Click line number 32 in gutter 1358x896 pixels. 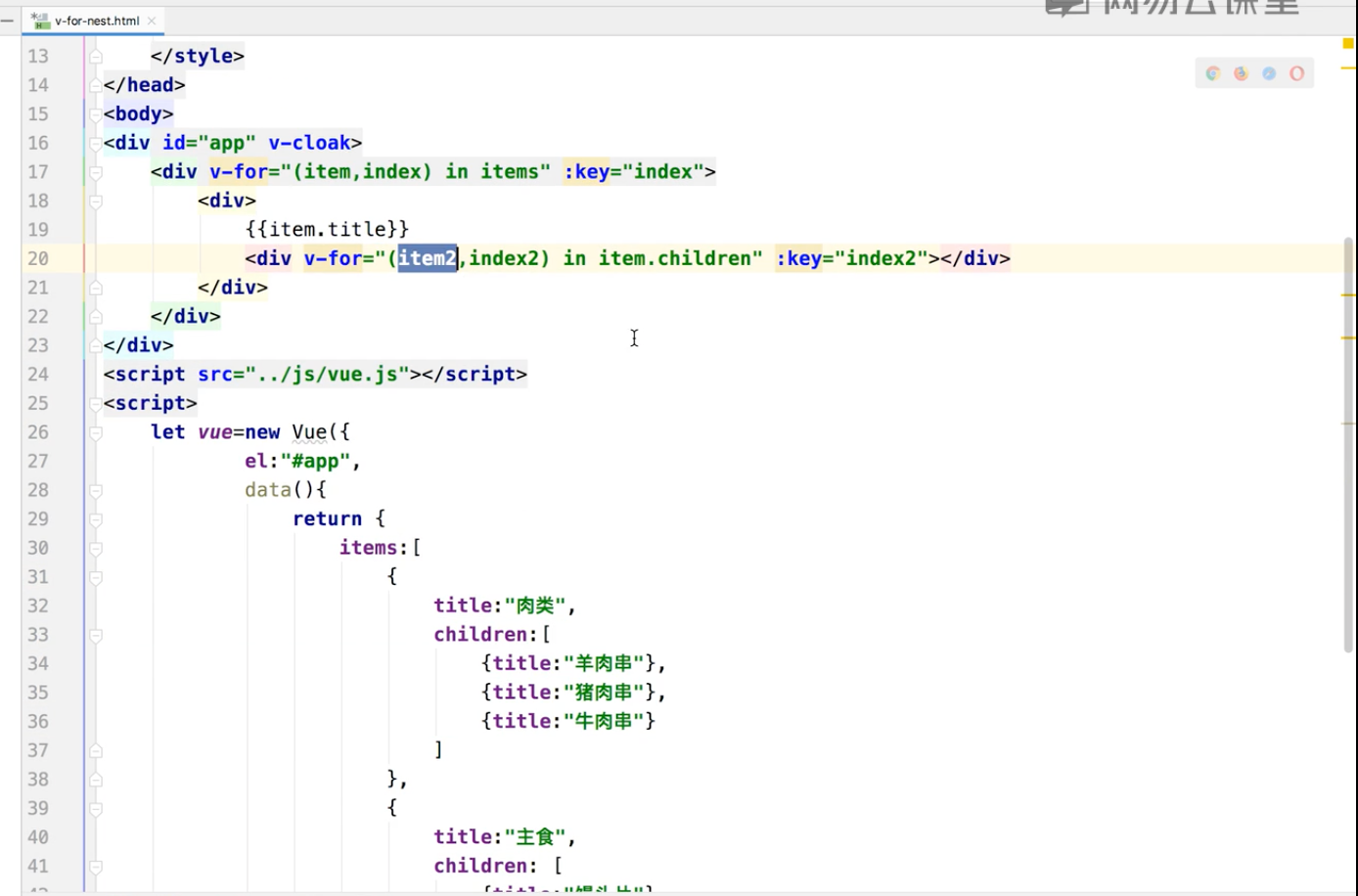coord(38,605)
